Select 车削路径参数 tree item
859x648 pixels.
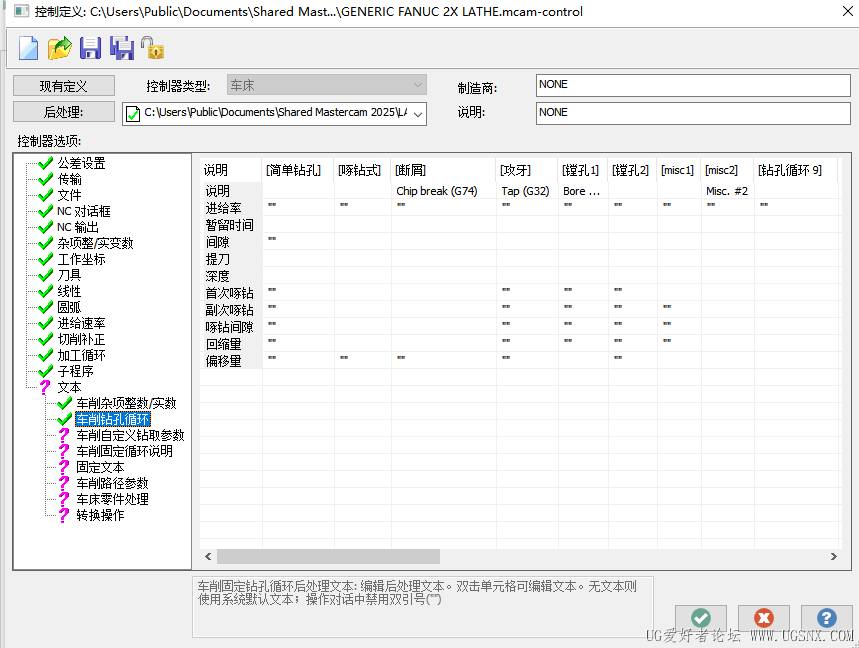[x=112, y=483]
